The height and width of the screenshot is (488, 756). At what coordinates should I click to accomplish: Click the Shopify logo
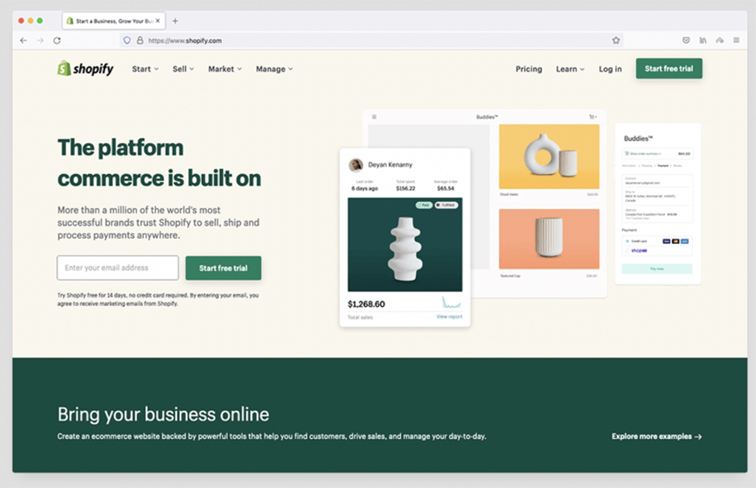85,69
